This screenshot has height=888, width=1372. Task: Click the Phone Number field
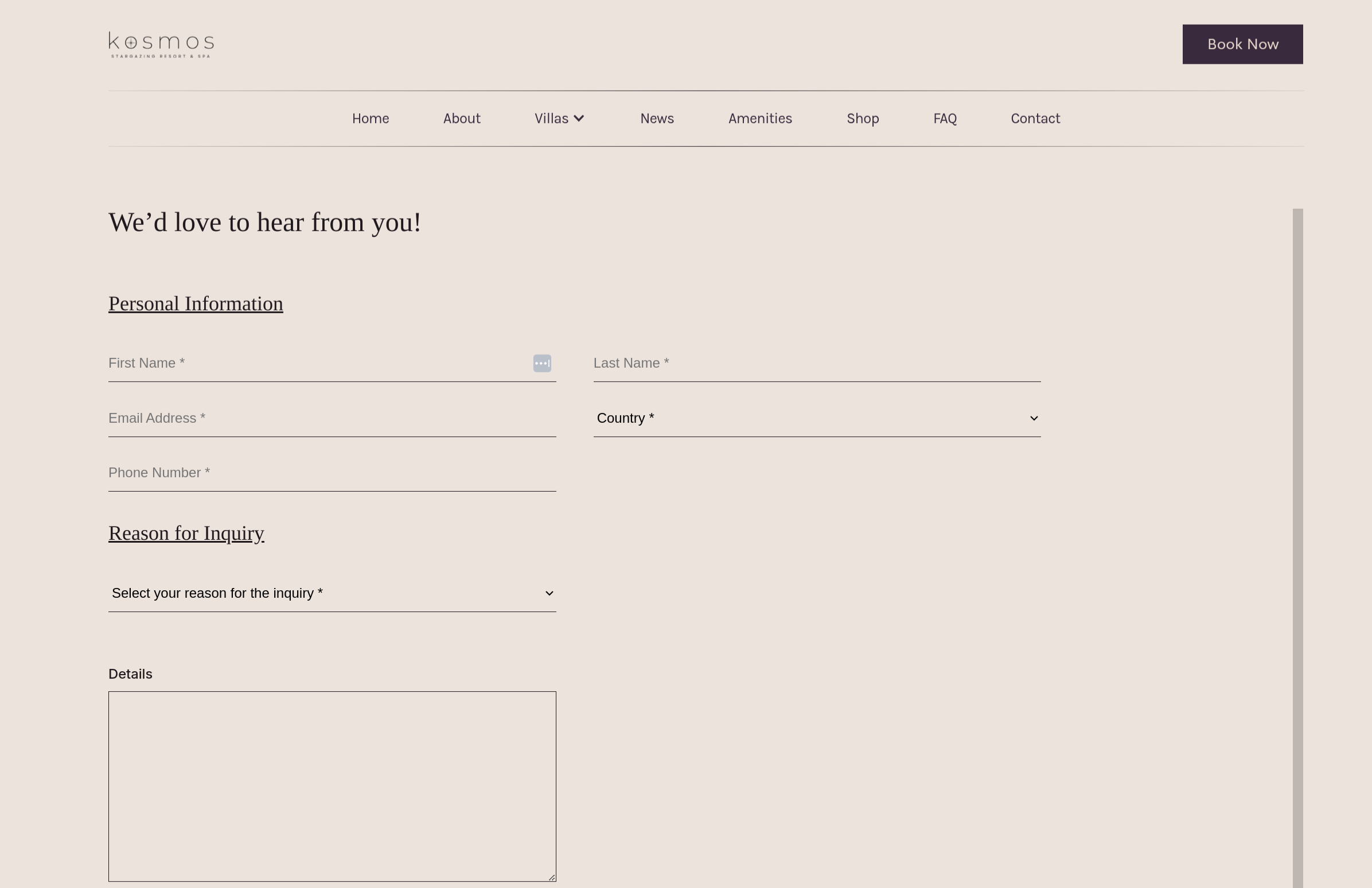(x=332, y=473)
